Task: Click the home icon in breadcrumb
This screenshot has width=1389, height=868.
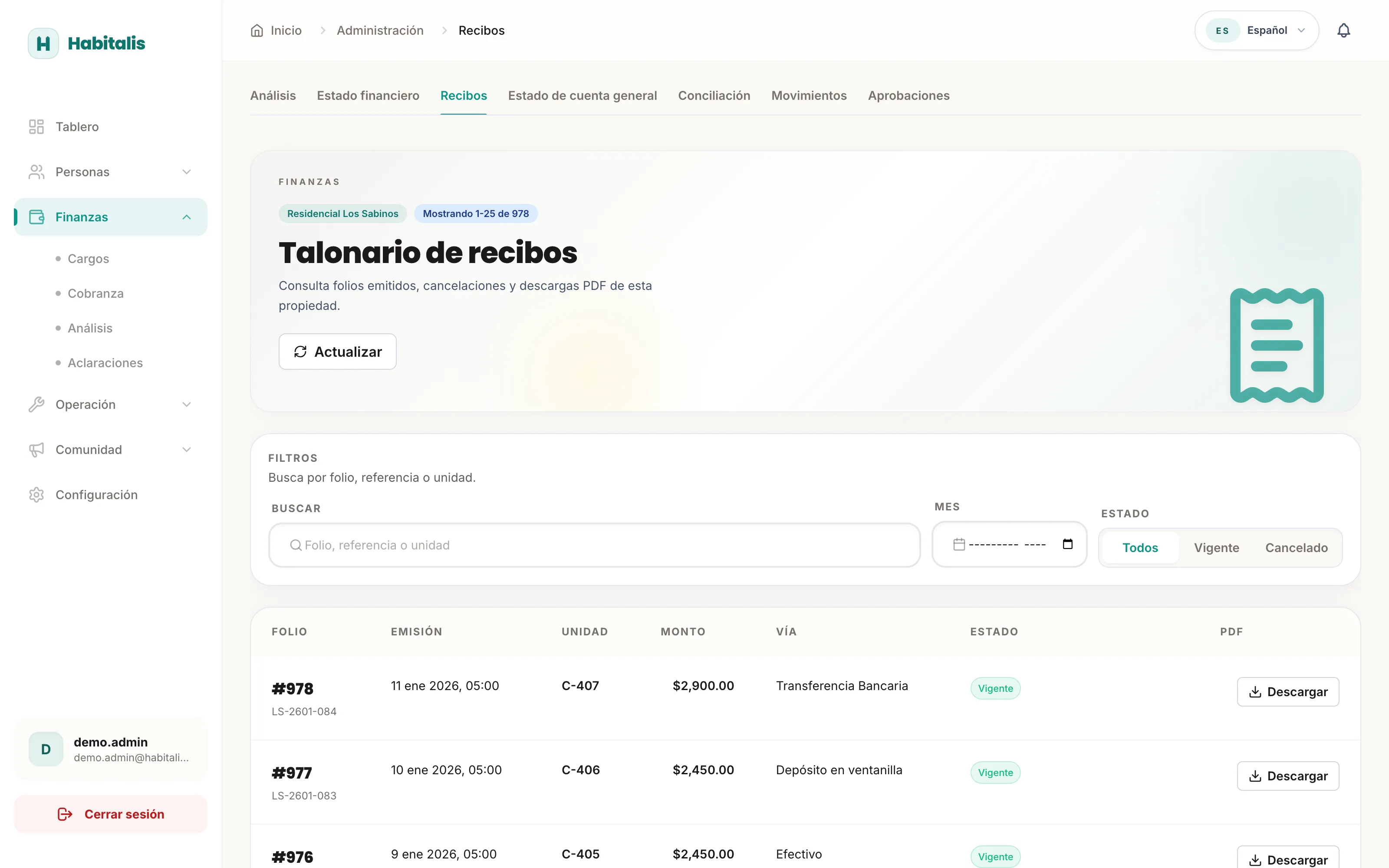Action: 257,30
